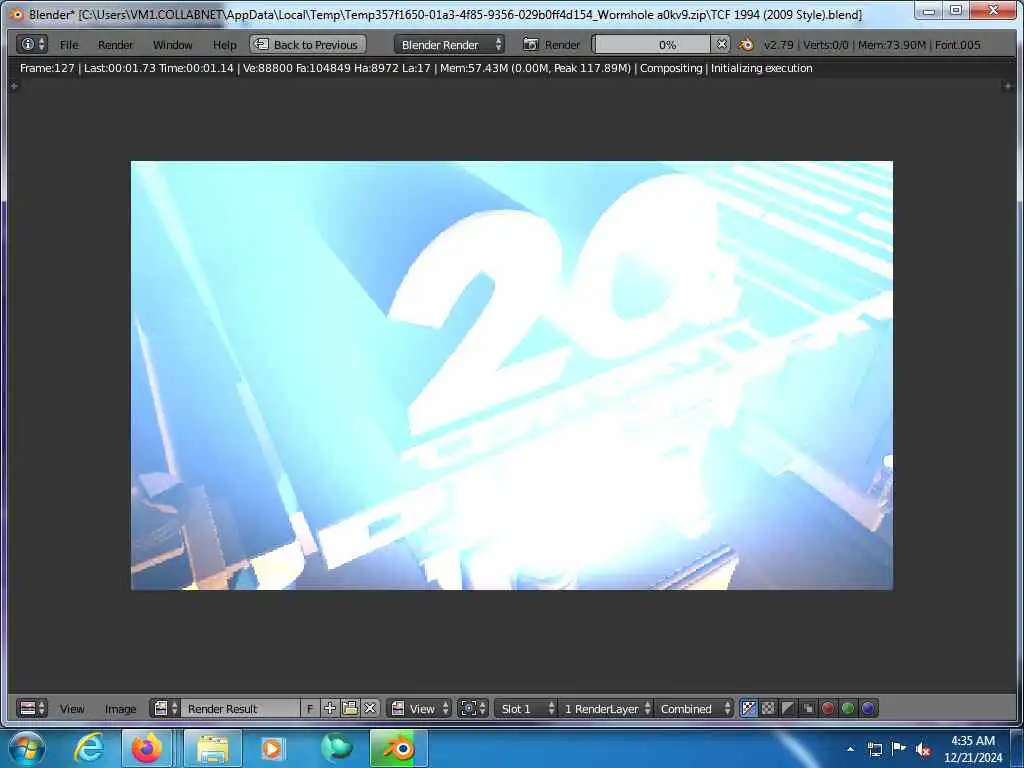This screenshot has height=768, width=1024.
Task: Show hidden system tray icons arrow
Action: 850,749
